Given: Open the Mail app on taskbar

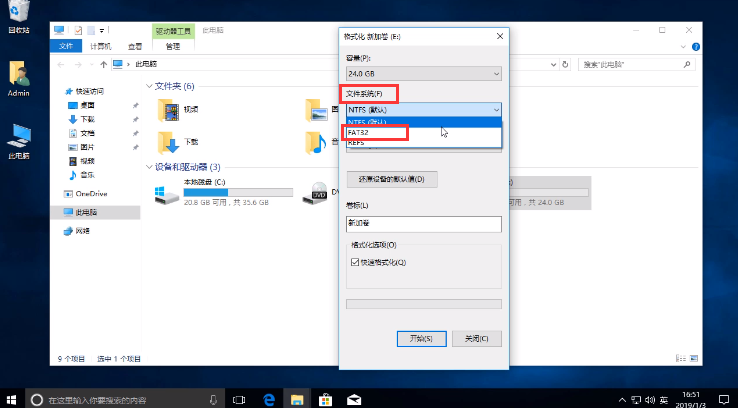Looking at the screenshot, I should (353, 399).
